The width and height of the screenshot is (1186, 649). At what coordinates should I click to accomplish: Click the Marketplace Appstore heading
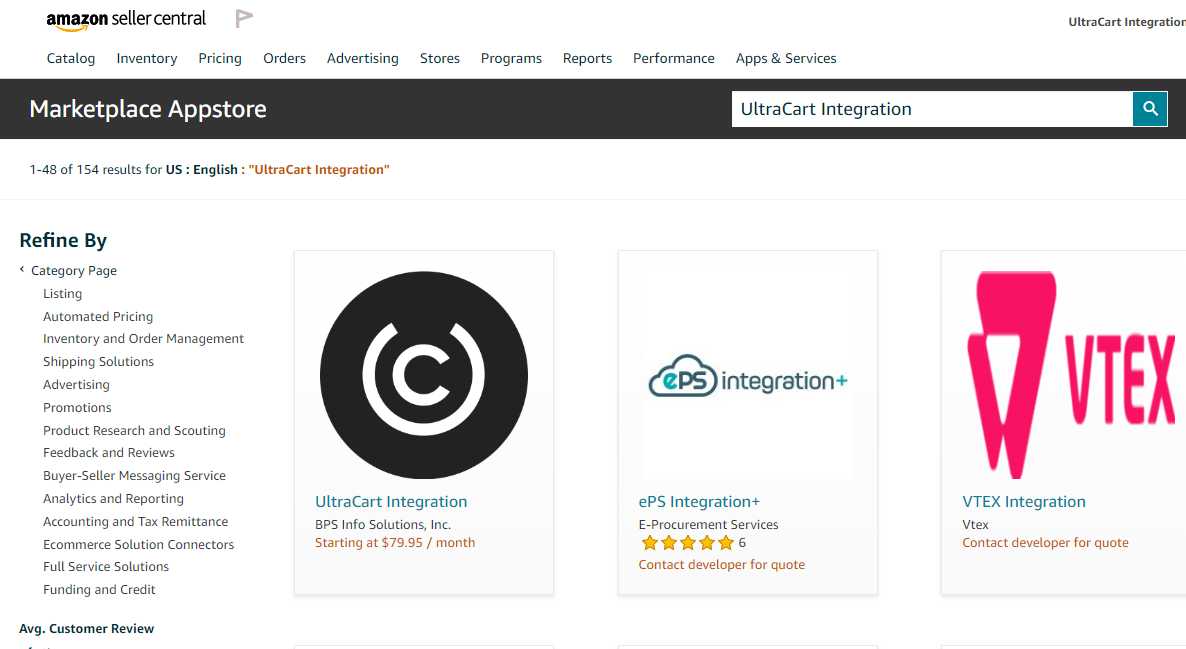point(148,109)
